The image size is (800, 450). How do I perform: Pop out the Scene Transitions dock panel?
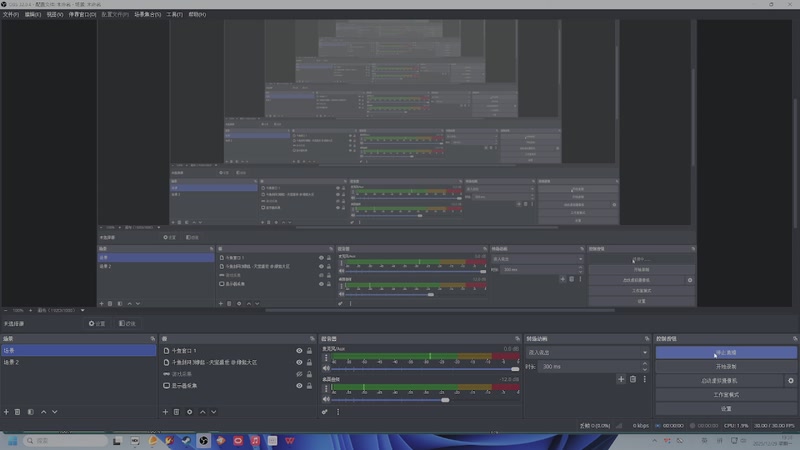[x=647, y=339]
